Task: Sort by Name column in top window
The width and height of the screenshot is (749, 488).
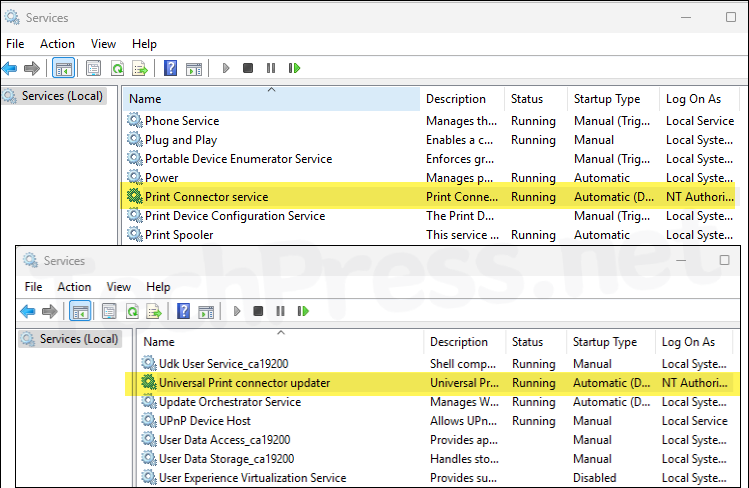Action: point(272,99)
